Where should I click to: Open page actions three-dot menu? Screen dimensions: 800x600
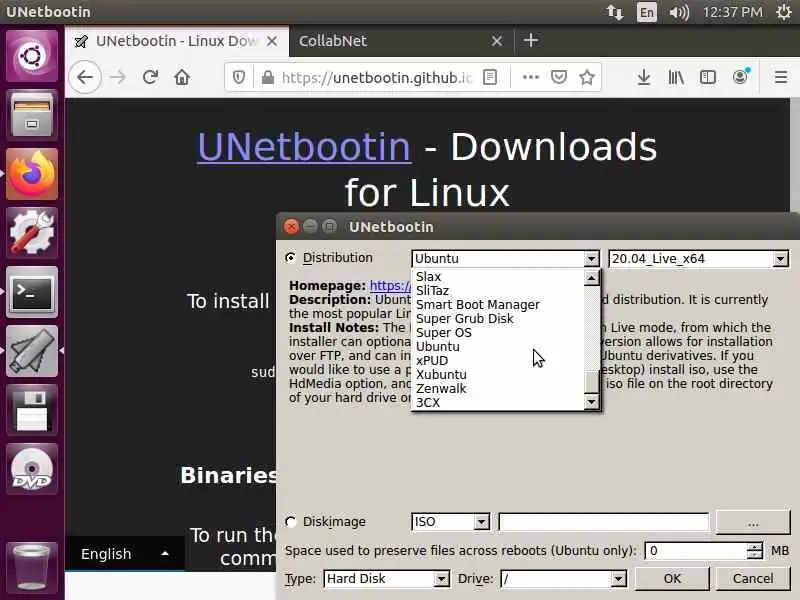[x=531, y=78]
